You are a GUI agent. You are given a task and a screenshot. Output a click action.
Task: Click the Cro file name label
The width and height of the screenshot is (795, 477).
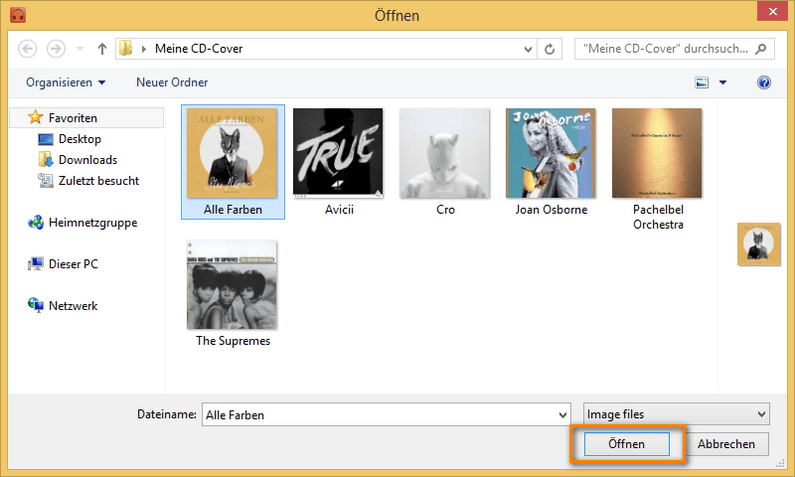(x=445, y=209)
